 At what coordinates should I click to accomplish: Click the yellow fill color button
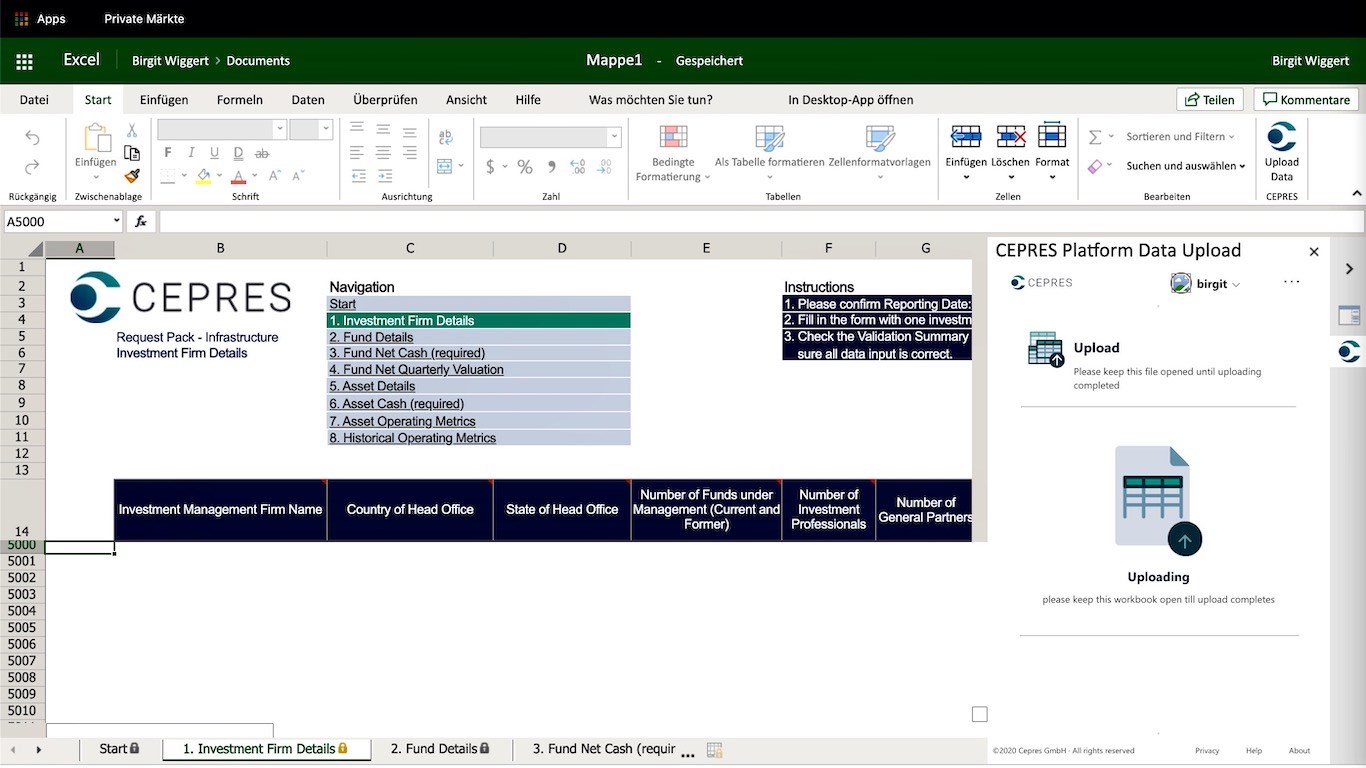click(x=203, y=177)
